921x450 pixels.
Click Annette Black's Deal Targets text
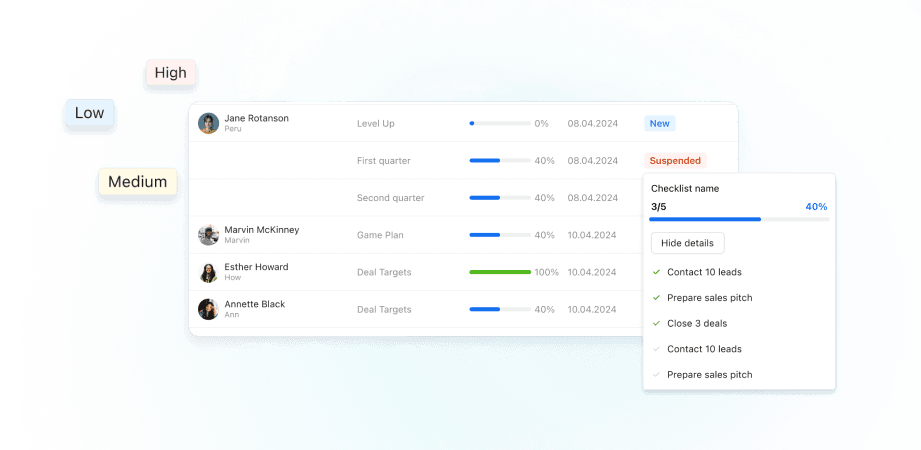(384, 310)
